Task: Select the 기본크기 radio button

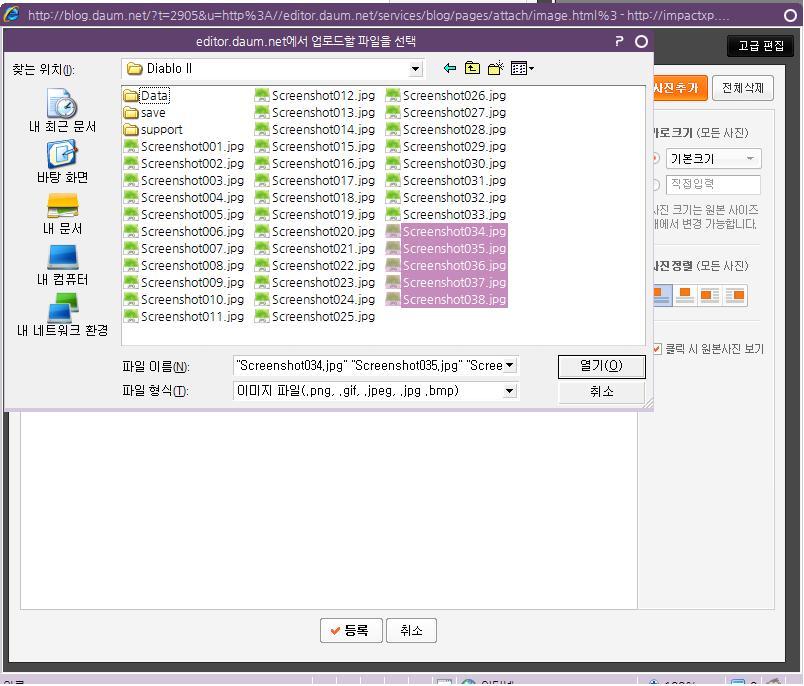Action: tap(656, 158)
